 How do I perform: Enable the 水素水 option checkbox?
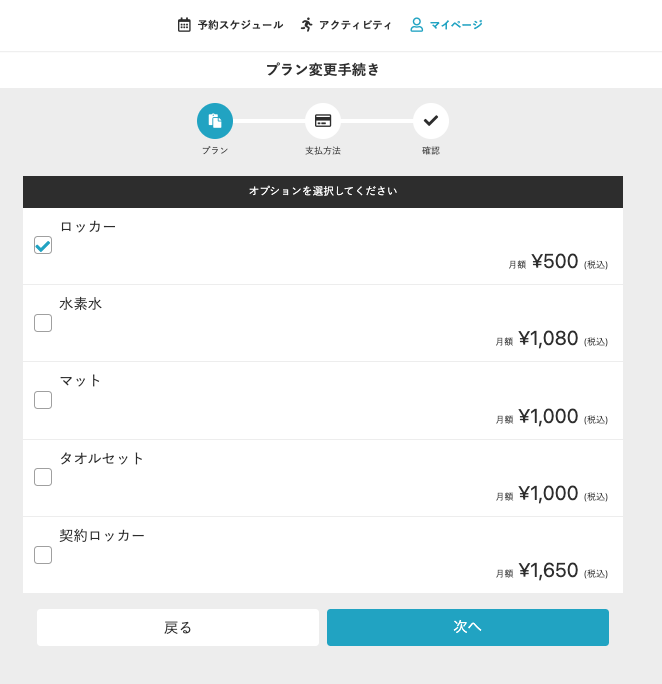[43, 323]
